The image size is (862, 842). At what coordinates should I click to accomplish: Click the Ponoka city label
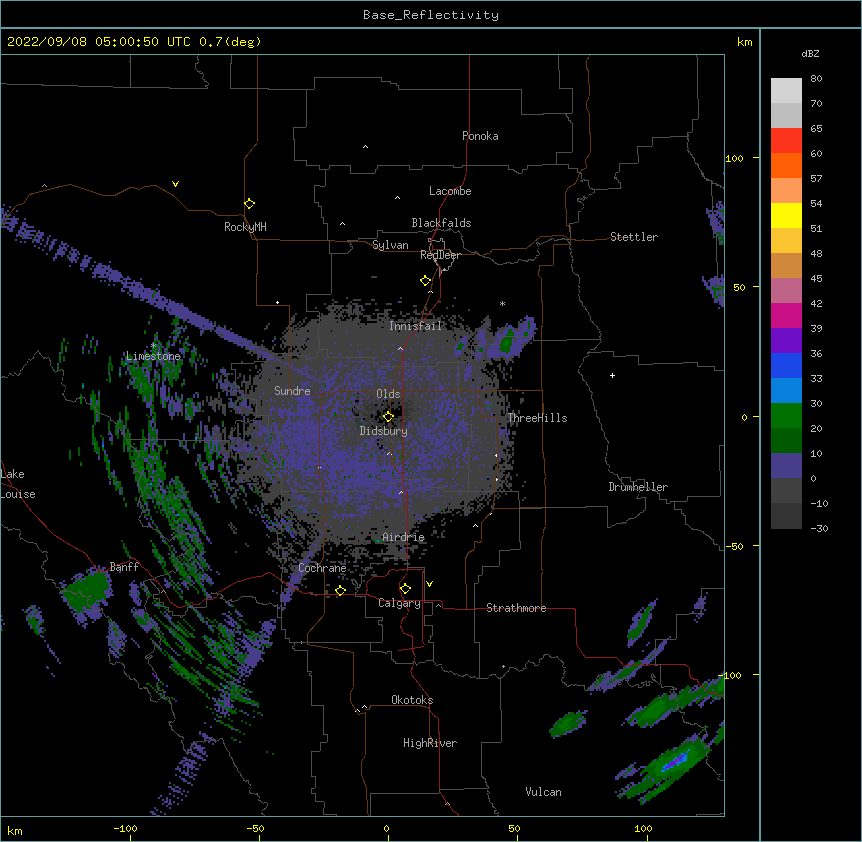[x=480, y=136]
